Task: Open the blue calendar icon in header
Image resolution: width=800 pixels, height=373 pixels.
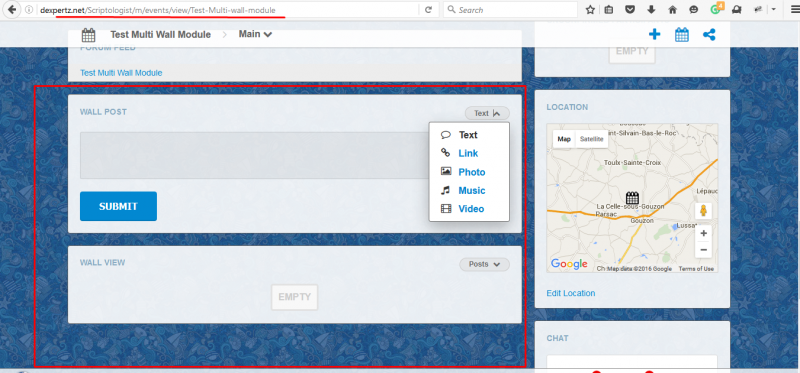Action: point(682,35)
